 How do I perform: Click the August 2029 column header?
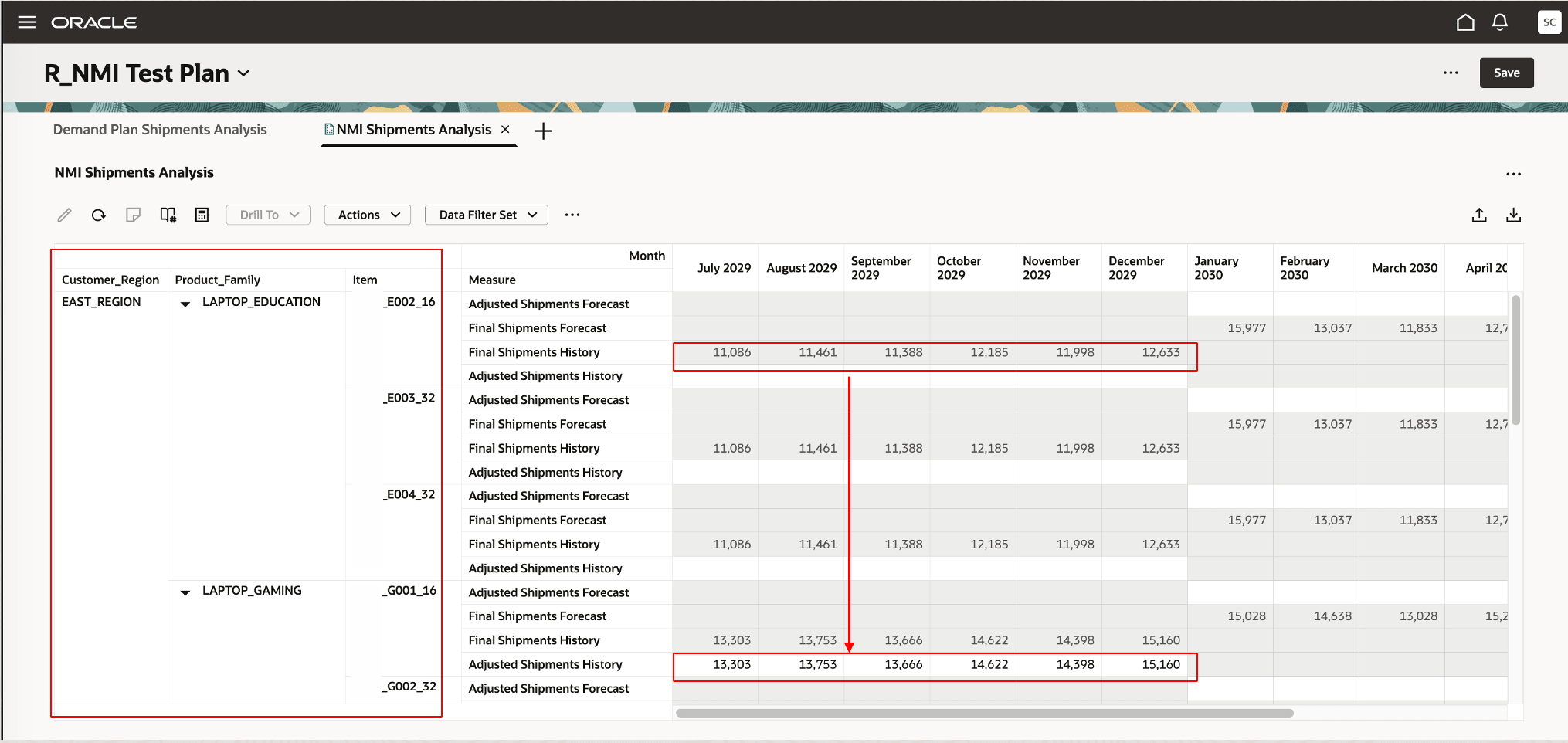point(802,268)
